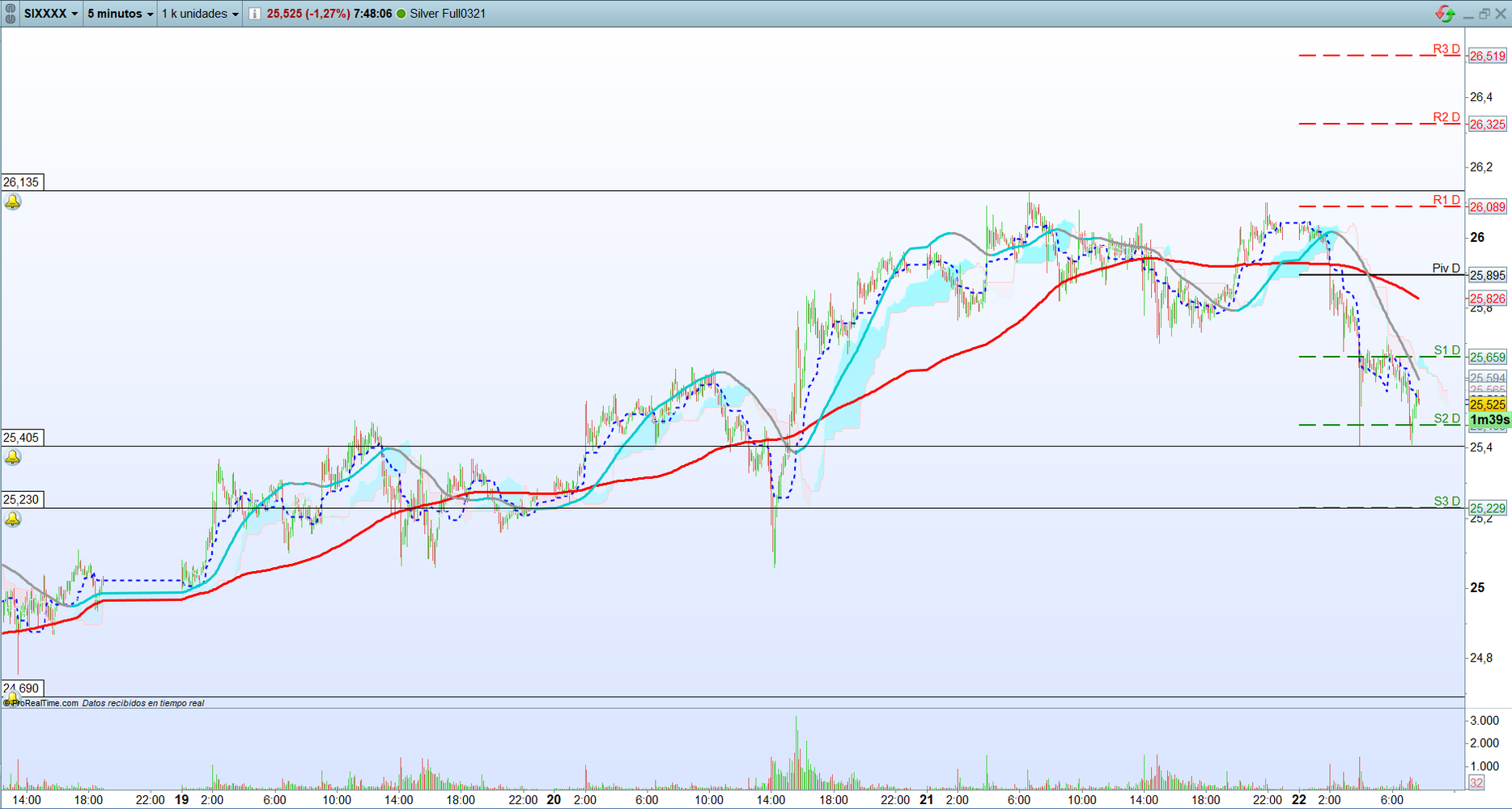The height and width of the screenshot is (809, 1512).
Task: Open the SIXXXX instrument dropdown
Action: [x=51, y=14]
